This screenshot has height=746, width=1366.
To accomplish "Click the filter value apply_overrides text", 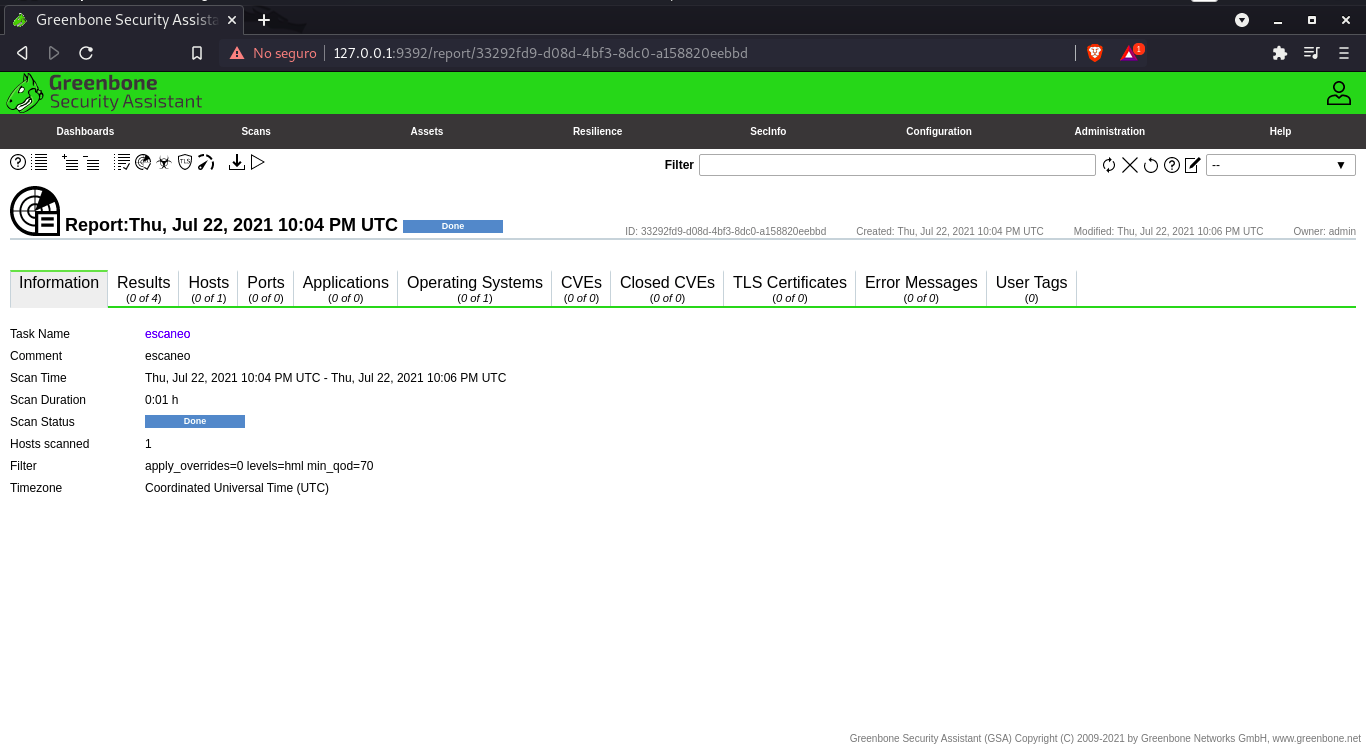I will [259, 466].
